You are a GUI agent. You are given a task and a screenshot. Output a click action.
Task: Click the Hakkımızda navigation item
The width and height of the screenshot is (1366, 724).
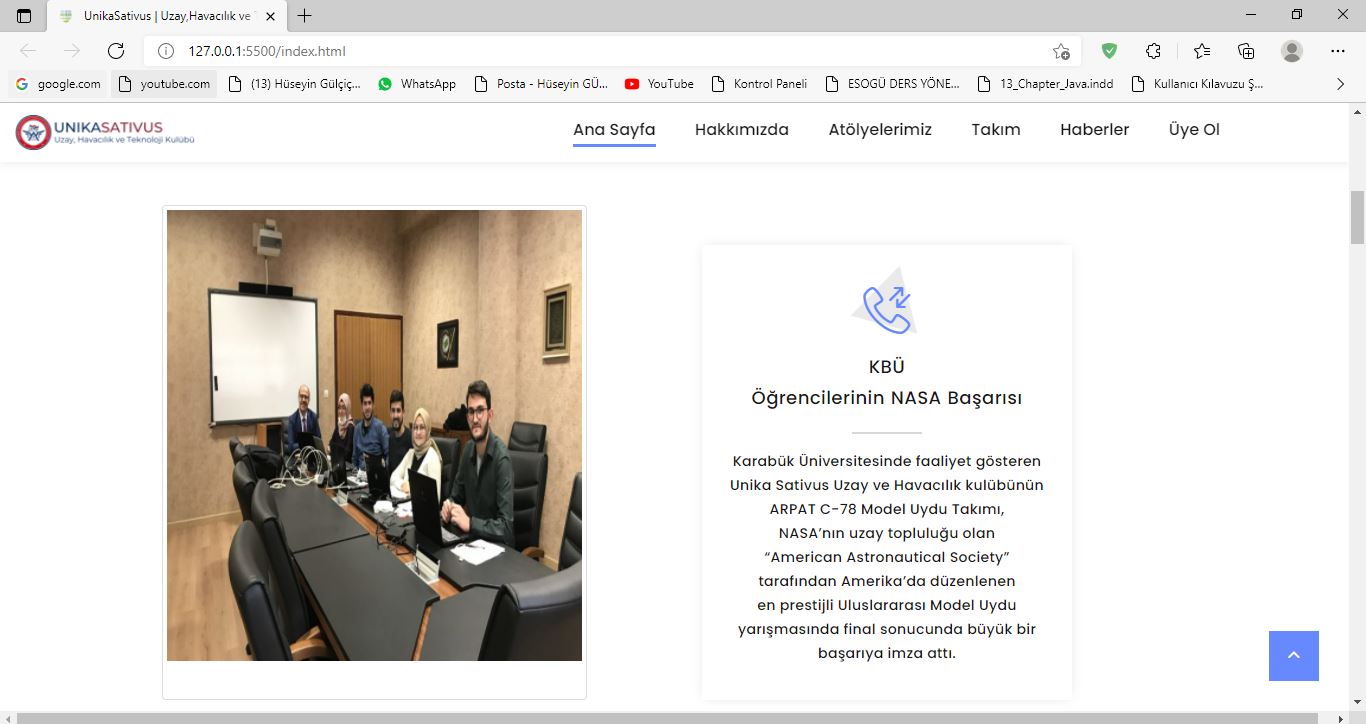[741, 129]
